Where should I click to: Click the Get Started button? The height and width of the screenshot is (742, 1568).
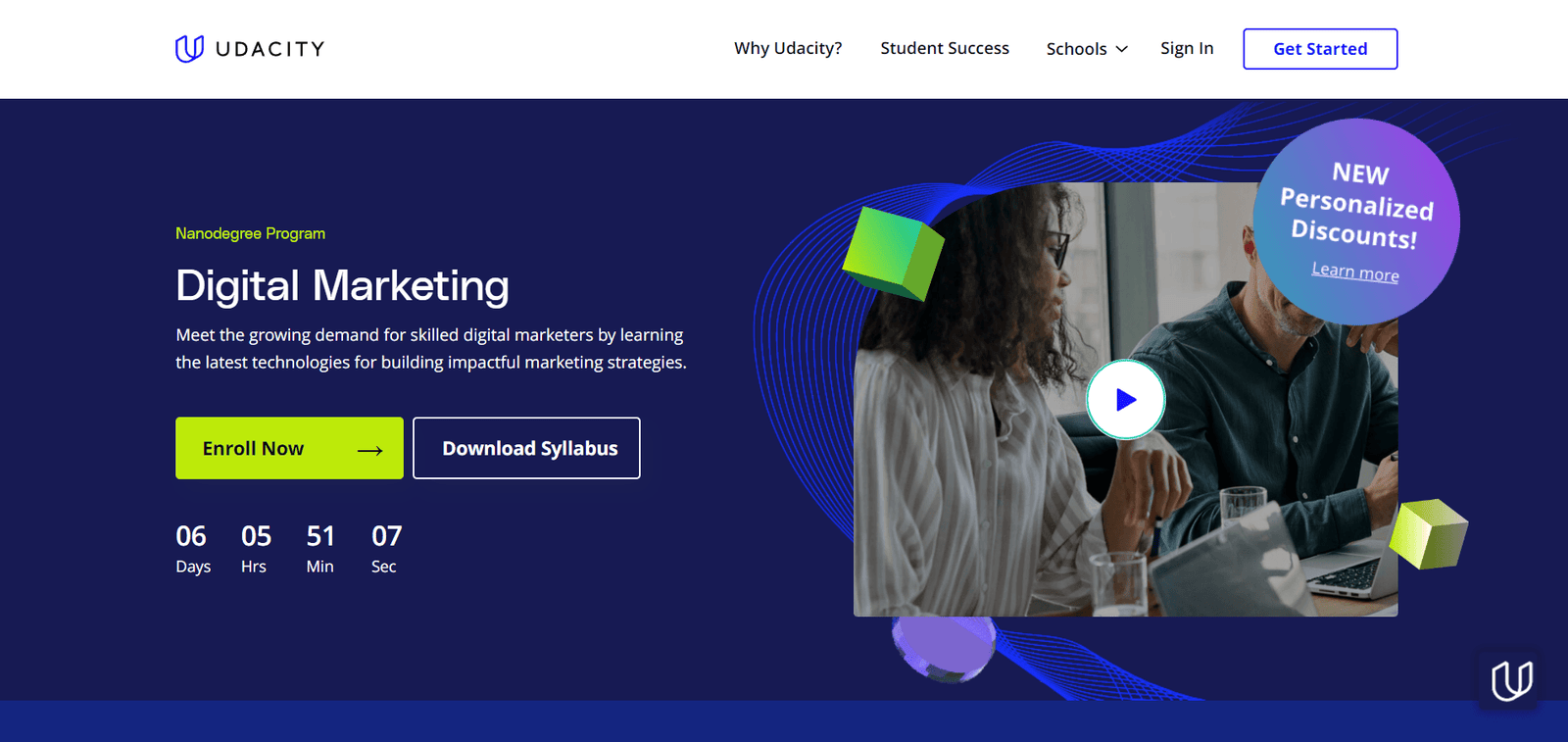click(1320, 49)
